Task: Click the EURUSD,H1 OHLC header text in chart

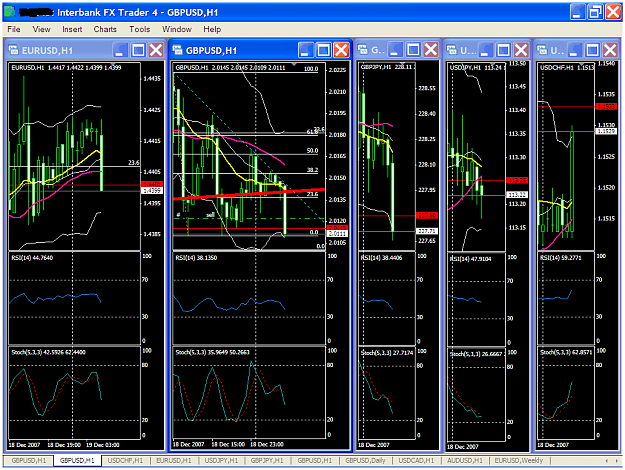Action: pyautogui.click(x=66, y=68)
